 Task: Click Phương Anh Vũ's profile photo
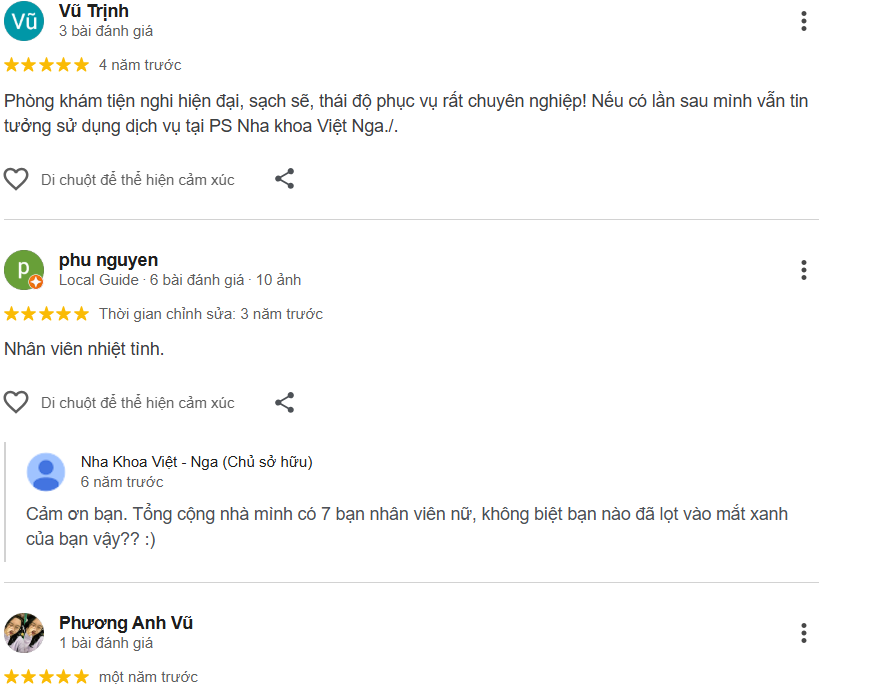(24, 633)
